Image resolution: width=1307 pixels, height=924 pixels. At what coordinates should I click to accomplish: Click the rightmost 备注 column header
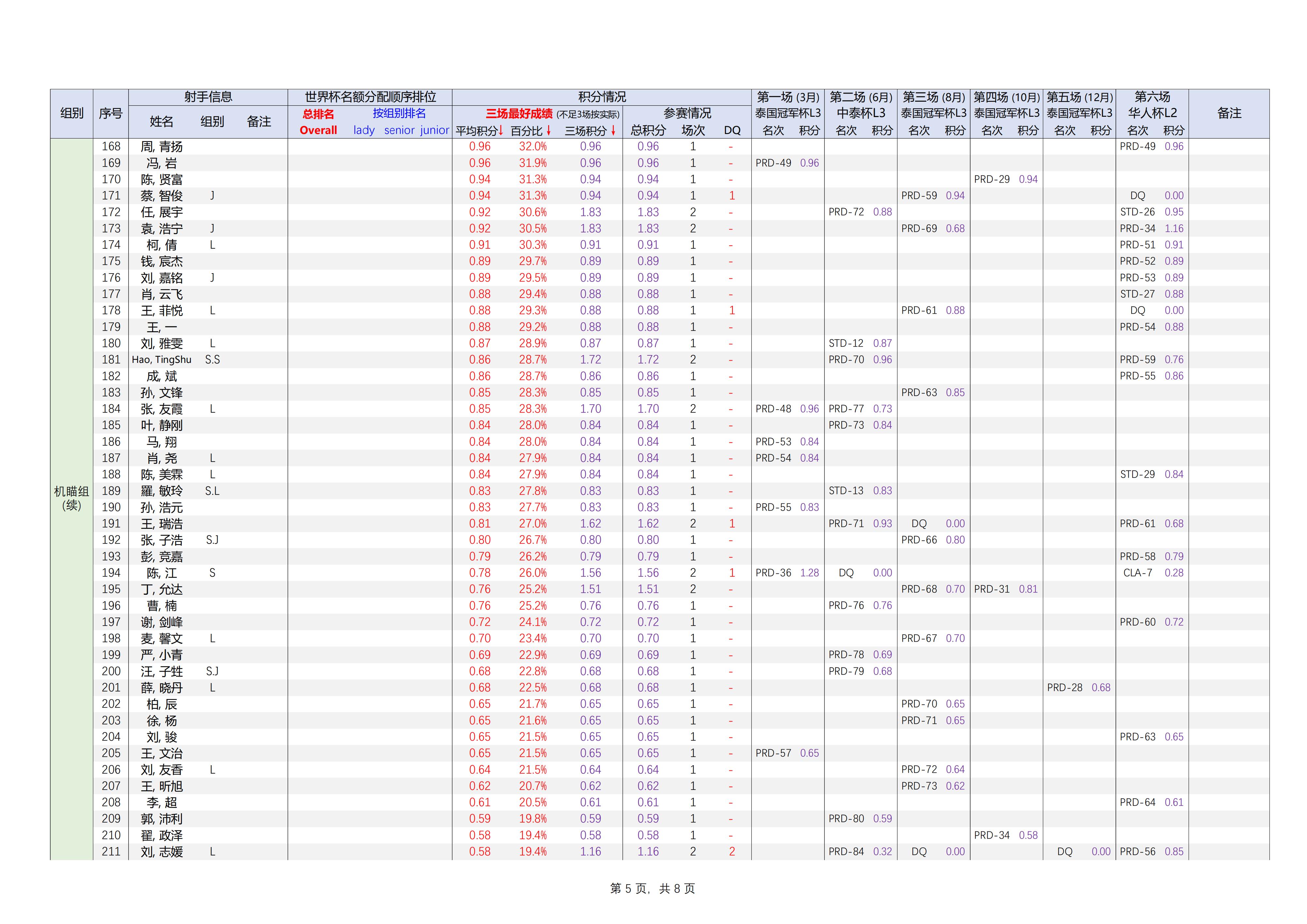1229,113
